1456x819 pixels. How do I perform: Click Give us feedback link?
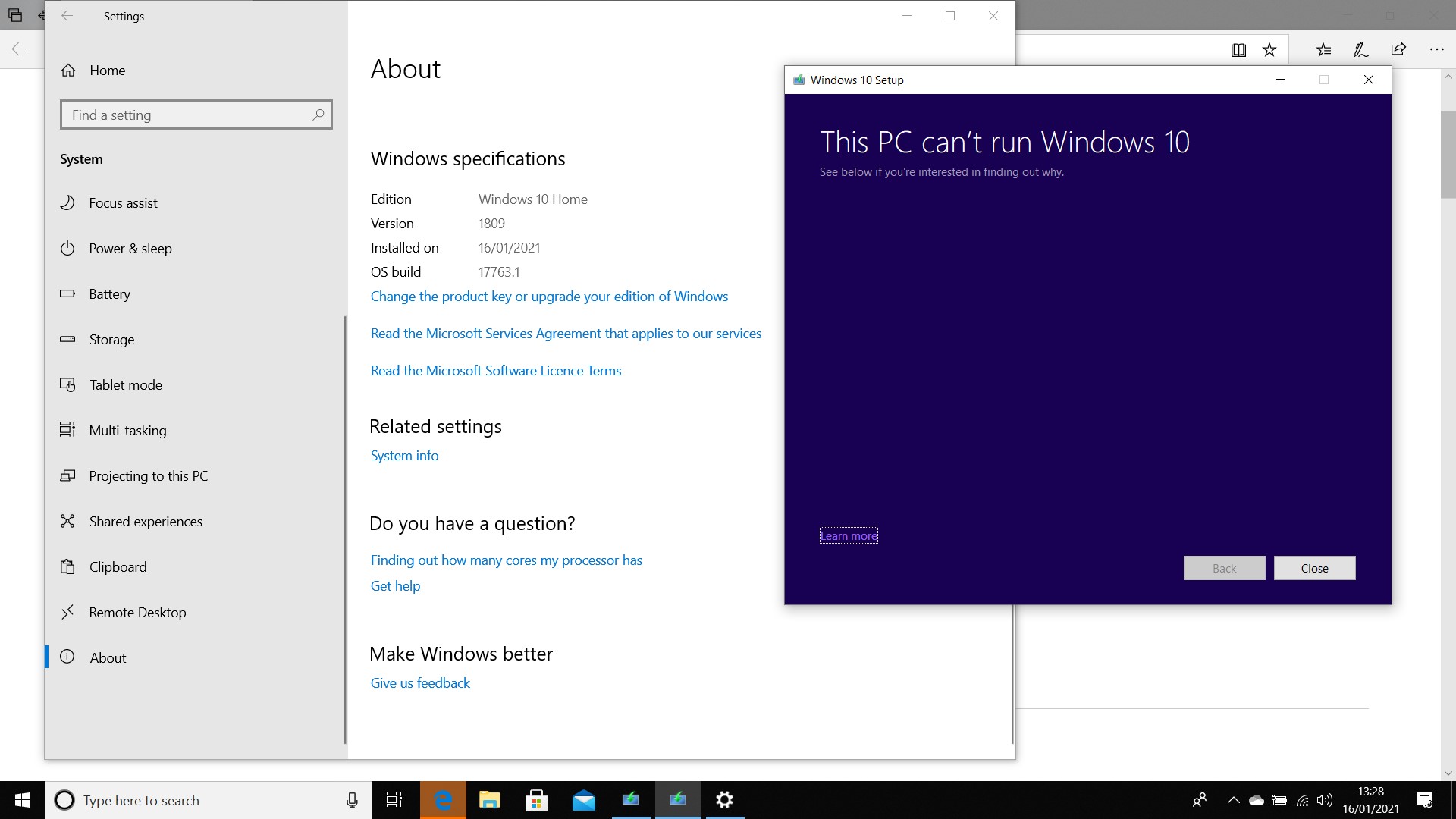(420, 683)
